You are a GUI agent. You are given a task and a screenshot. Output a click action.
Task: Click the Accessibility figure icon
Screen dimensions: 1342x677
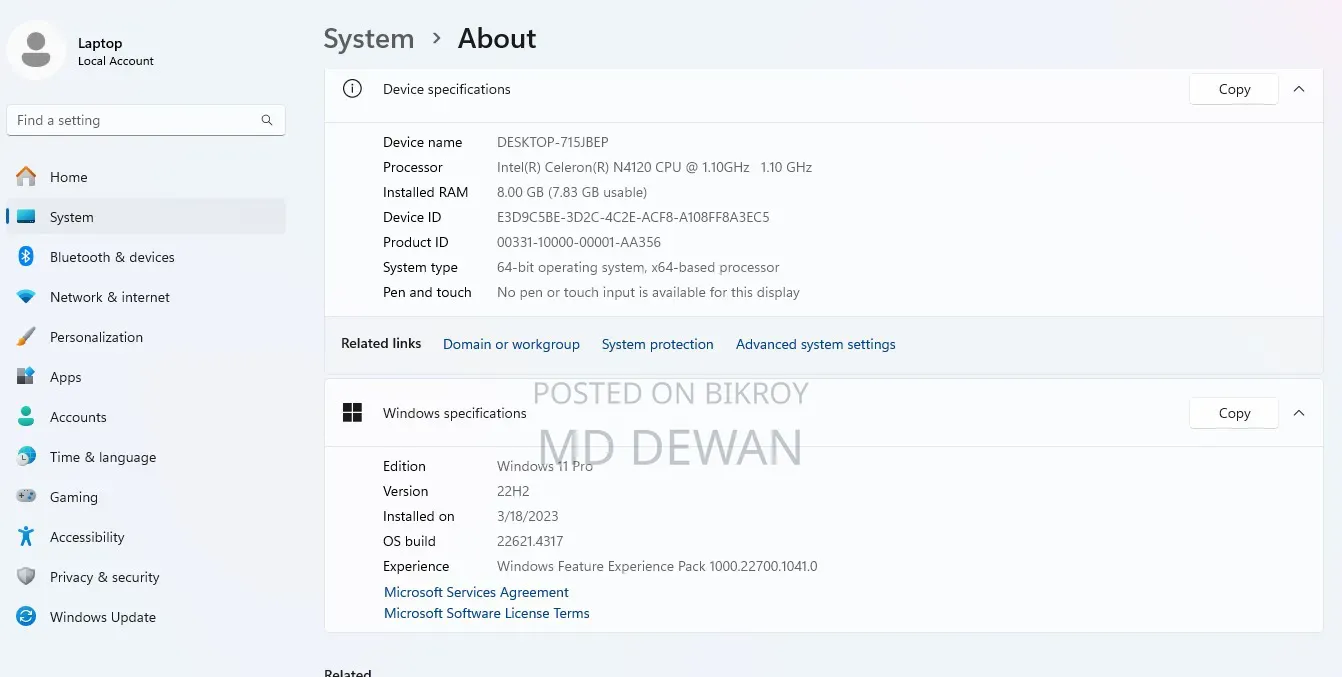[x=26, y=537]
